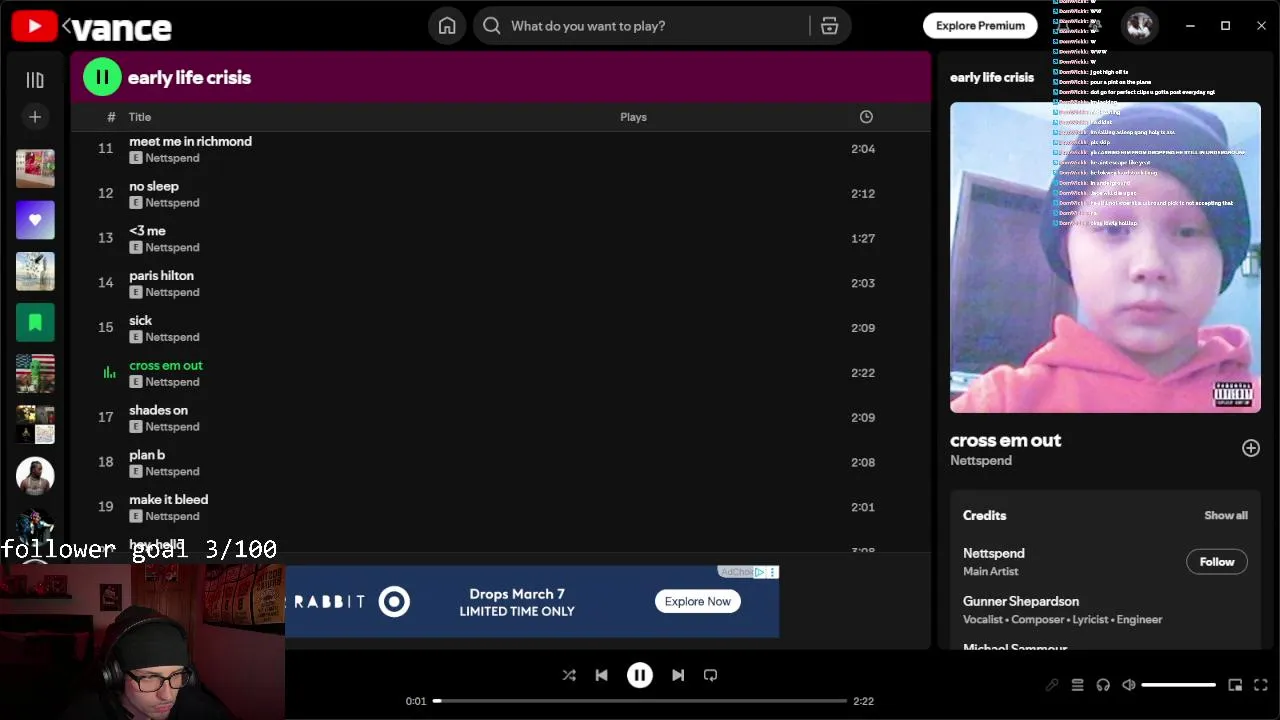Open the collage folder thumbnail in sidebar

pyautogui.click(x=35, y=424)
